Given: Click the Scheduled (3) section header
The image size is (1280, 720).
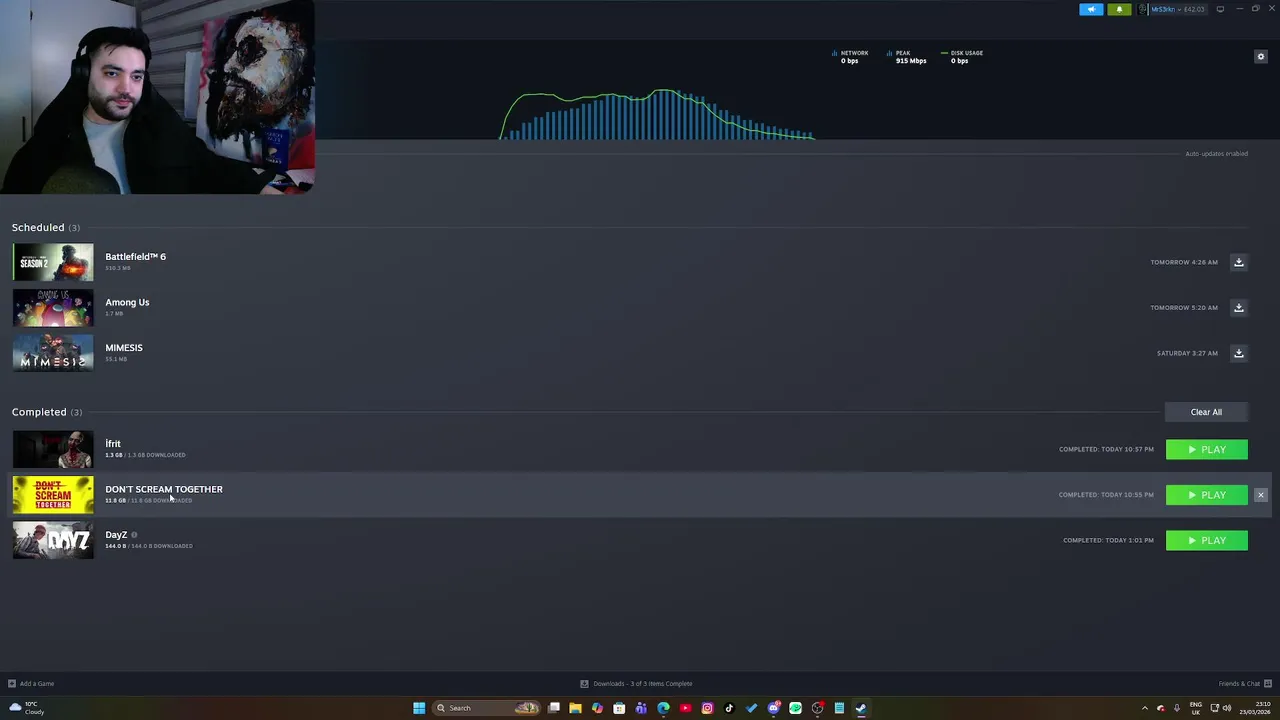Looking at the screenshot, I should coord(46,227).
